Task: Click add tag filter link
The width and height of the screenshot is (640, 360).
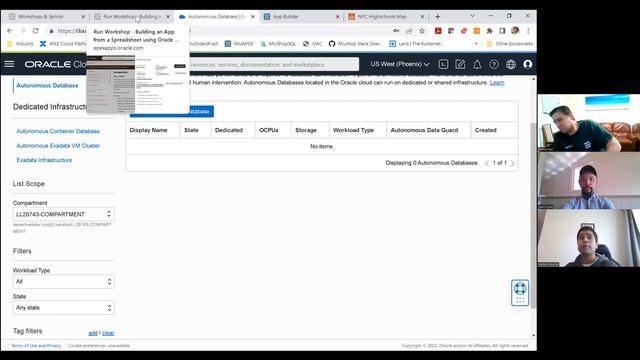Action: click(93, 333)
